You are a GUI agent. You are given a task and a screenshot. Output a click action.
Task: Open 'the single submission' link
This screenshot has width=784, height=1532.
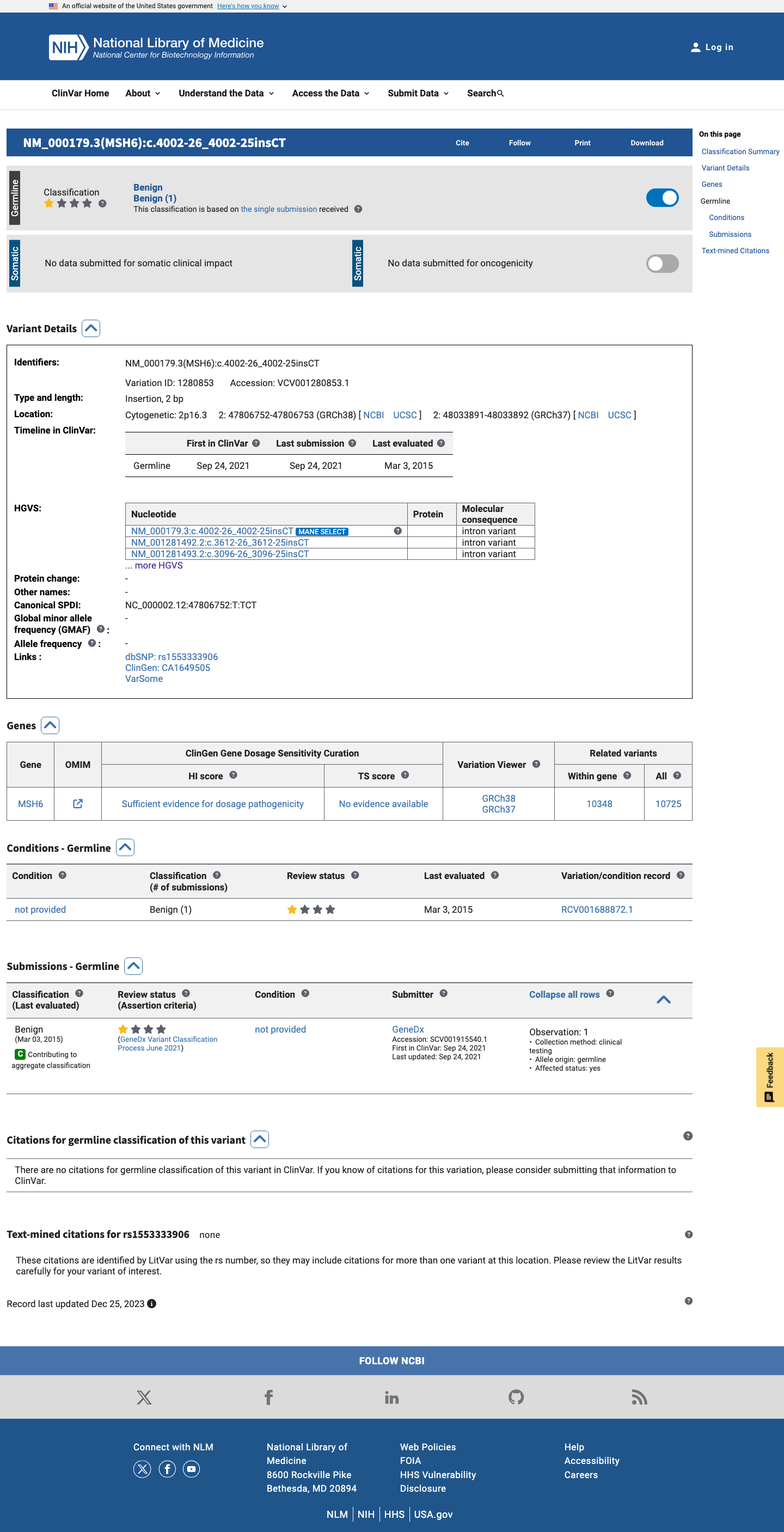click(279, 209)
